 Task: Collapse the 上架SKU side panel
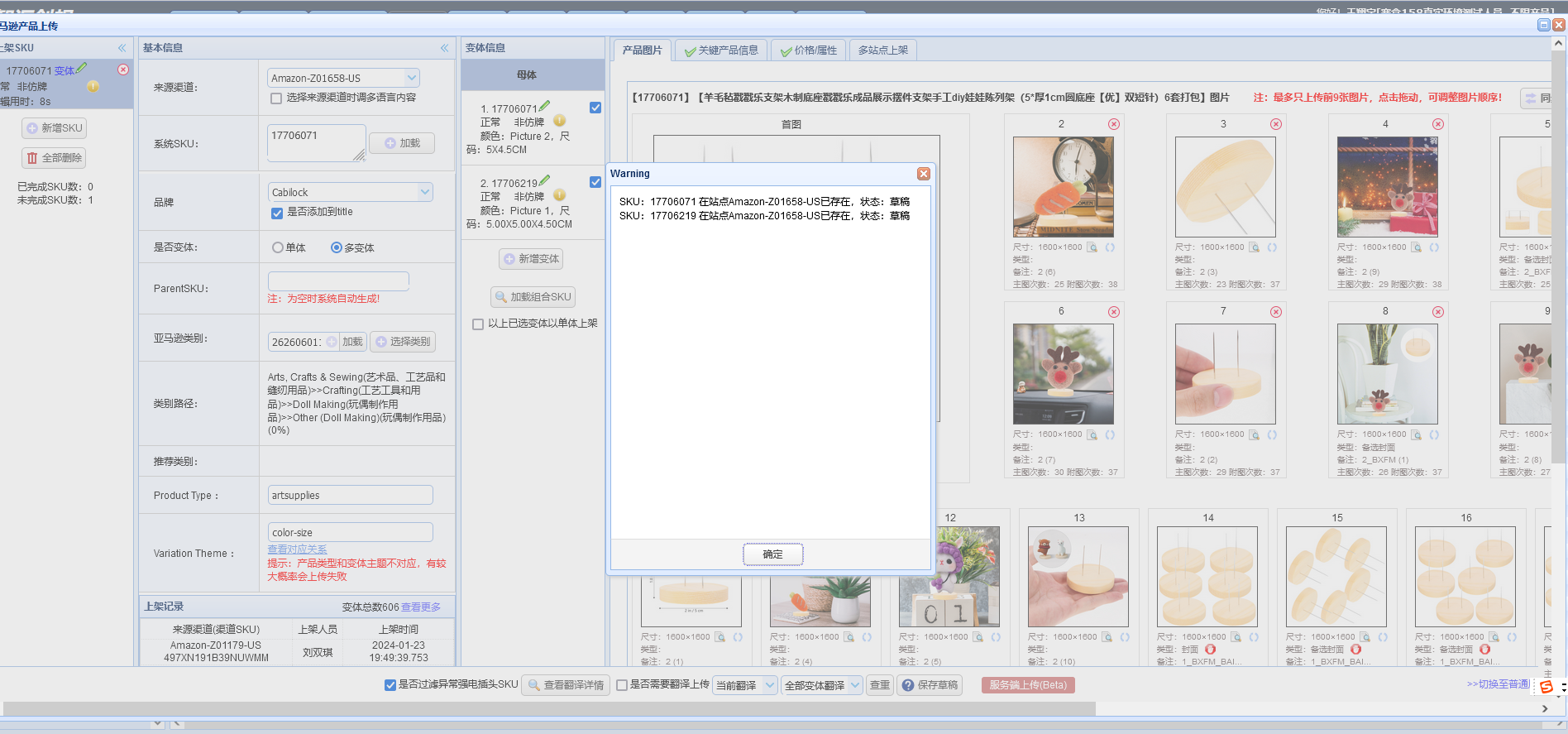122,48
